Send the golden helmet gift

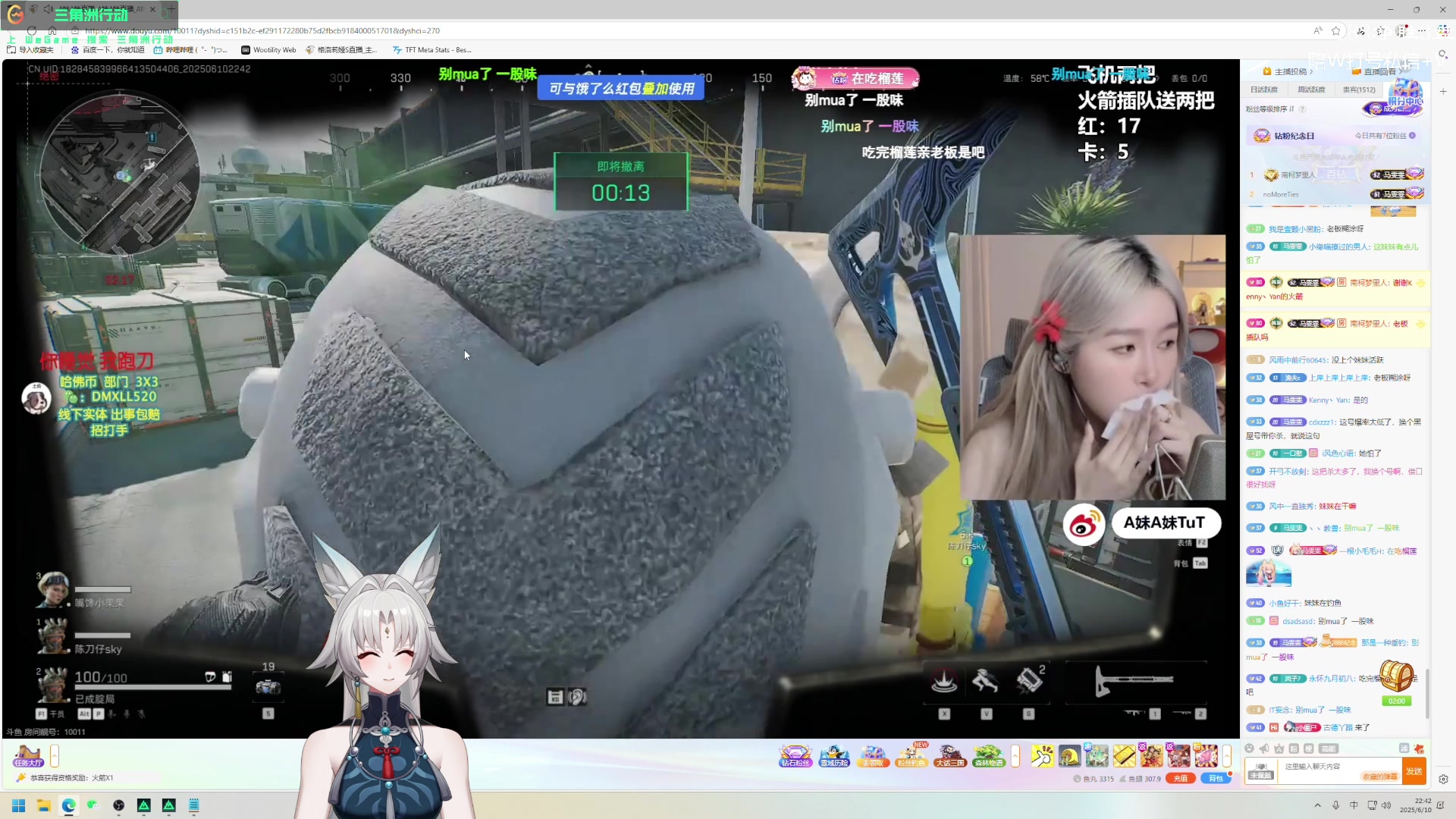pyautogui.click(x=1070, y=756)
